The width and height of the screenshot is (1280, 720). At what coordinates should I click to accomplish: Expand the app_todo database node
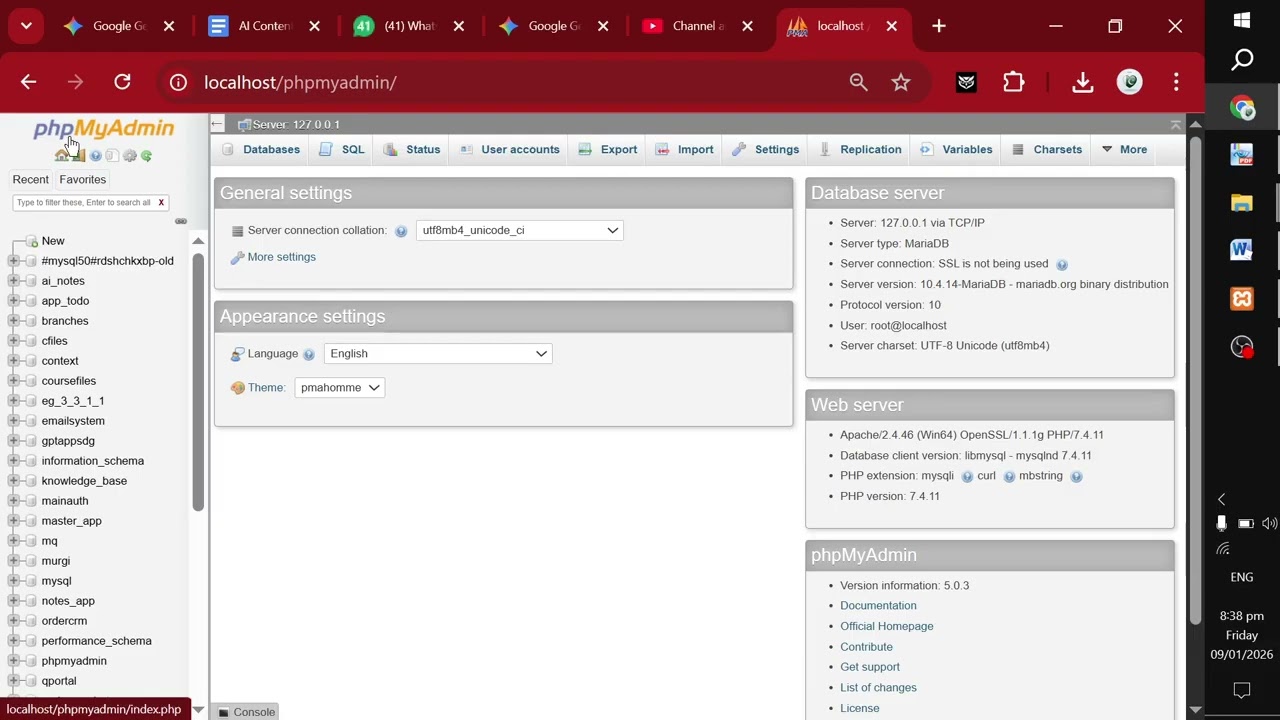pos(14,301)
